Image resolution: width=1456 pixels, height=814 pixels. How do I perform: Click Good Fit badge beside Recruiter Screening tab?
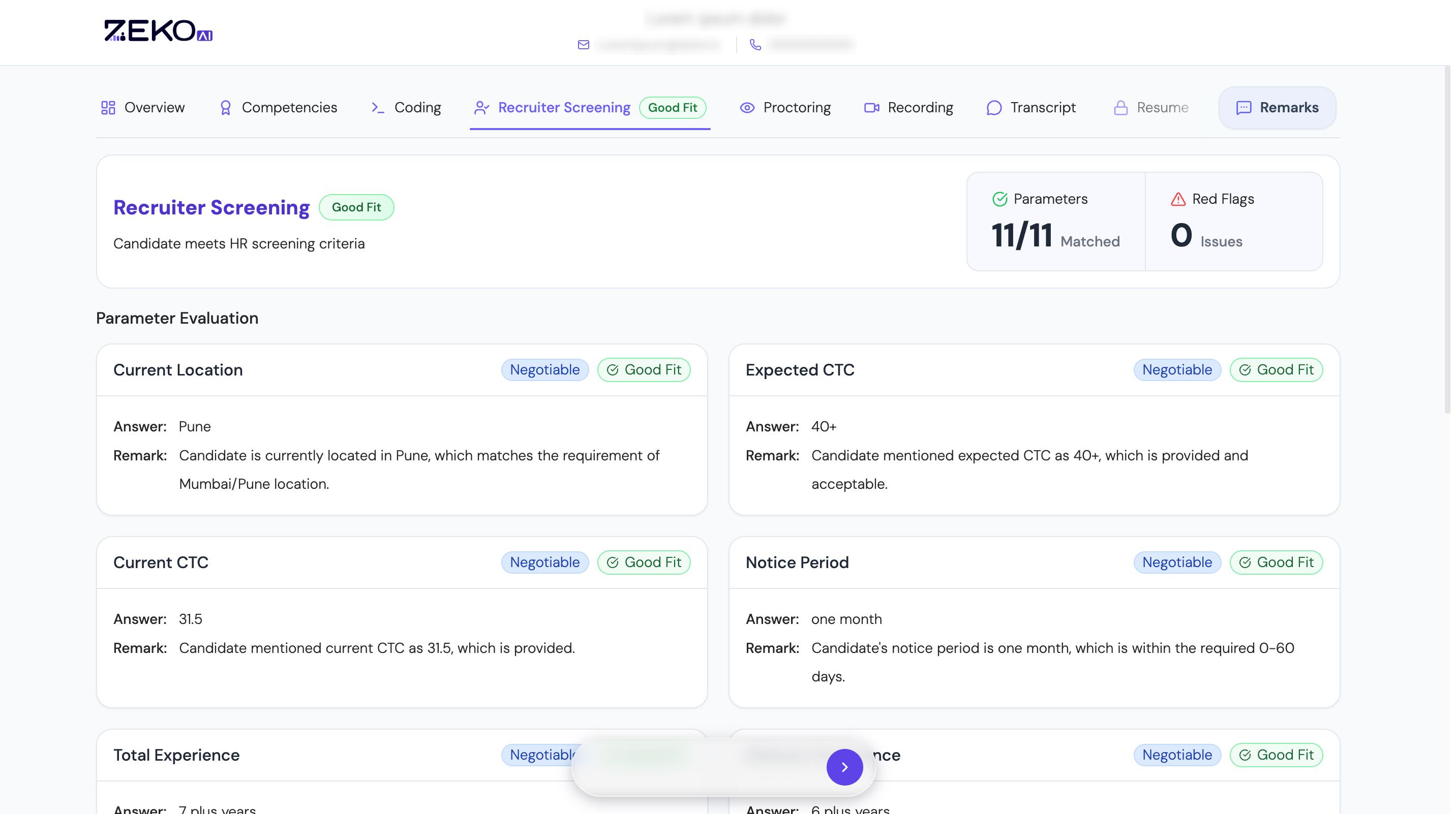tap(672, 107)
